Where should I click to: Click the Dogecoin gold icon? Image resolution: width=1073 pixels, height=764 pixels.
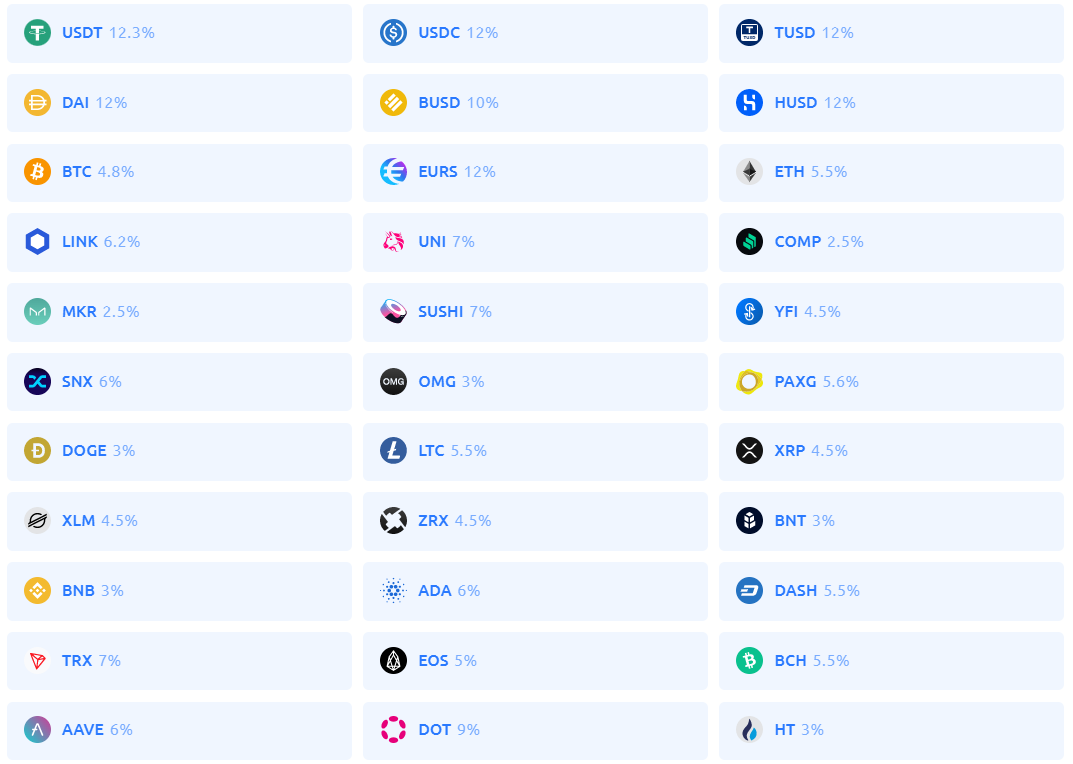click(x=38, y=450)
